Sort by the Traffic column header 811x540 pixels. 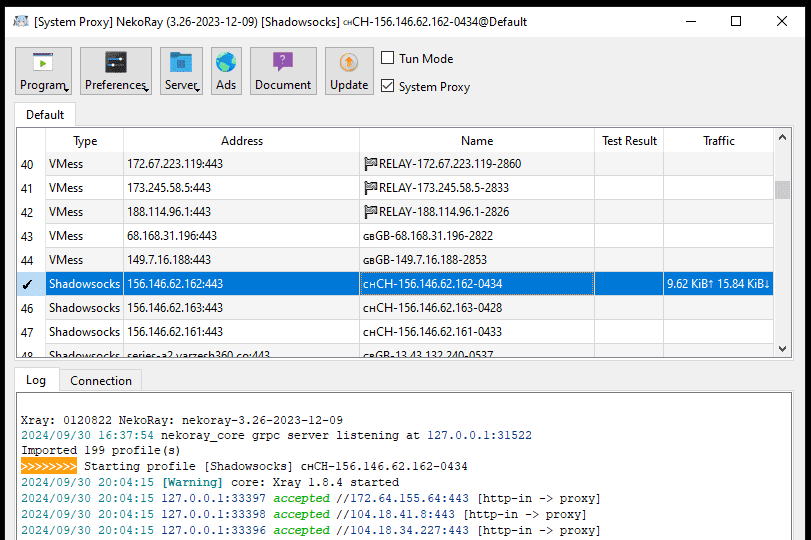tap(718, 141)
